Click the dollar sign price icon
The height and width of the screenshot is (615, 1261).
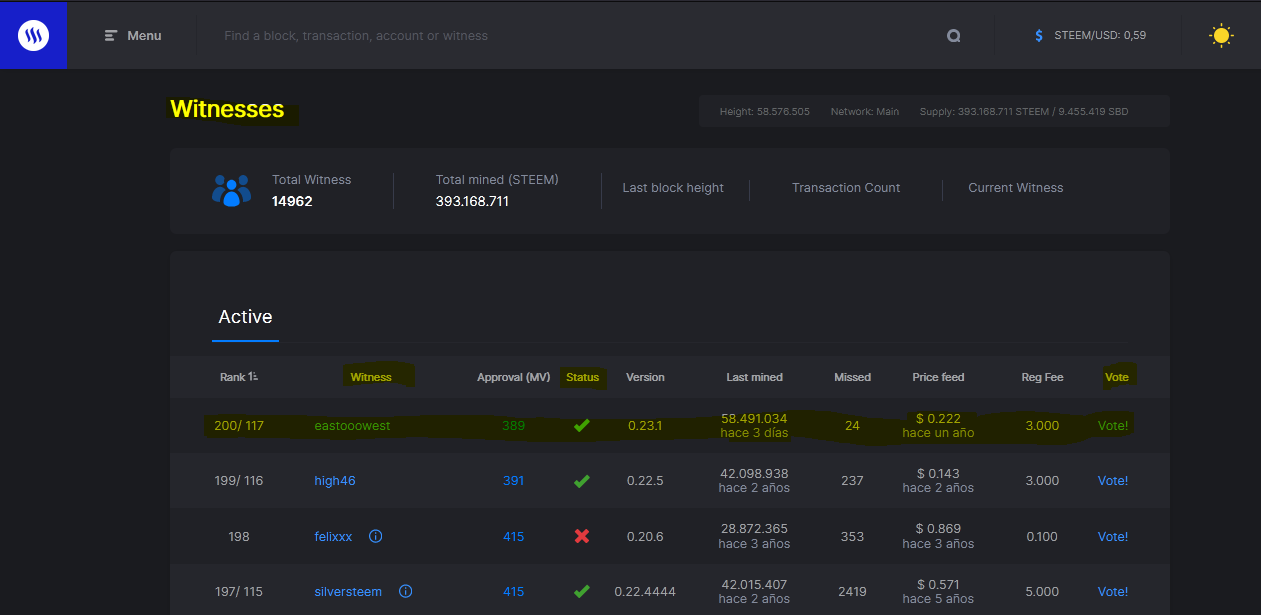point(1039,35)
